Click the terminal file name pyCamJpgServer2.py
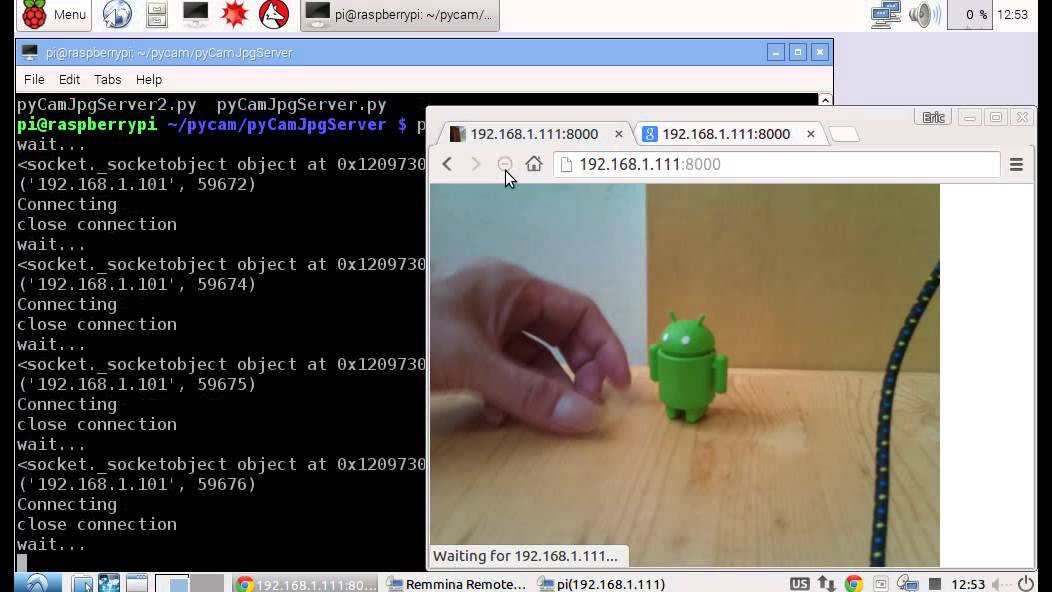 tap(107, 105)
